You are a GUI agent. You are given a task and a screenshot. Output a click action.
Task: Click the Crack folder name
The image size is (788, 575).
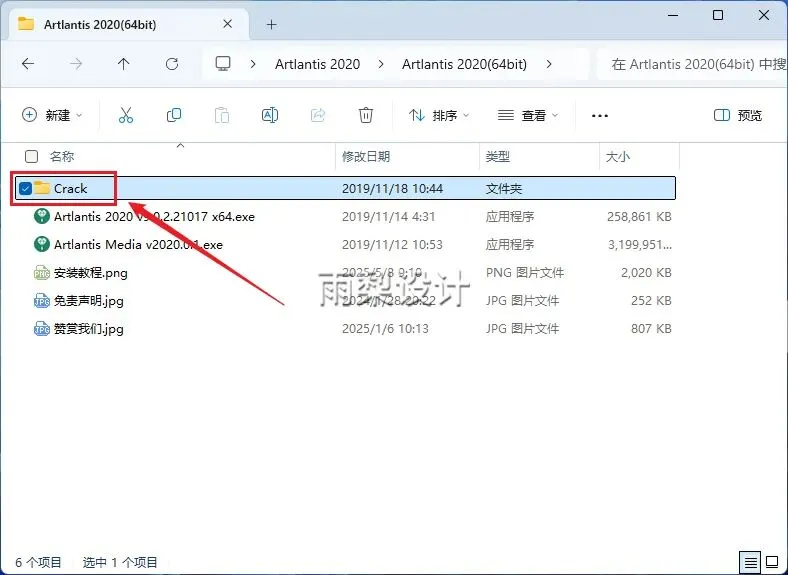pyautogui.click(x=70, y=188)
